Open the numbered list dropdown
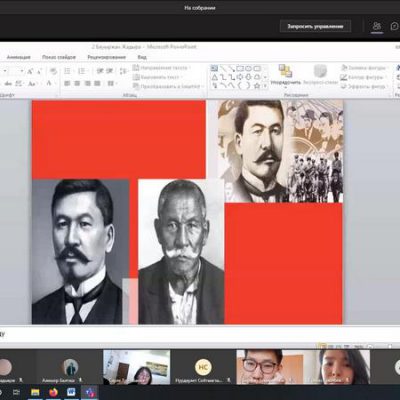This screenshot has height=400, width=400. [83, 71]
